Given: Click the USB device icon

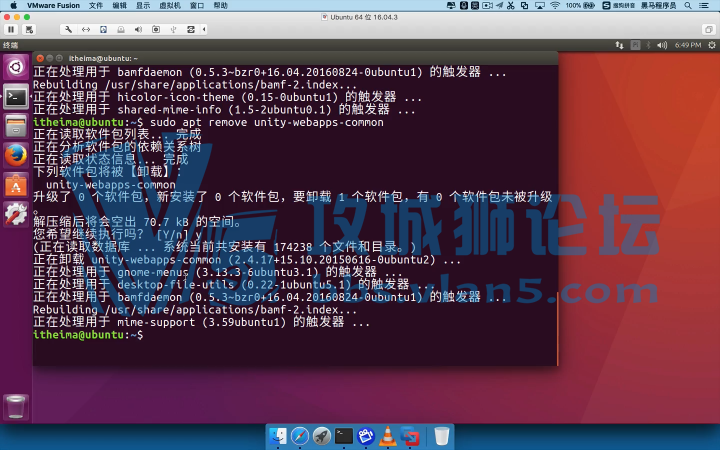Looking at the screenshot, I should 173,29.
